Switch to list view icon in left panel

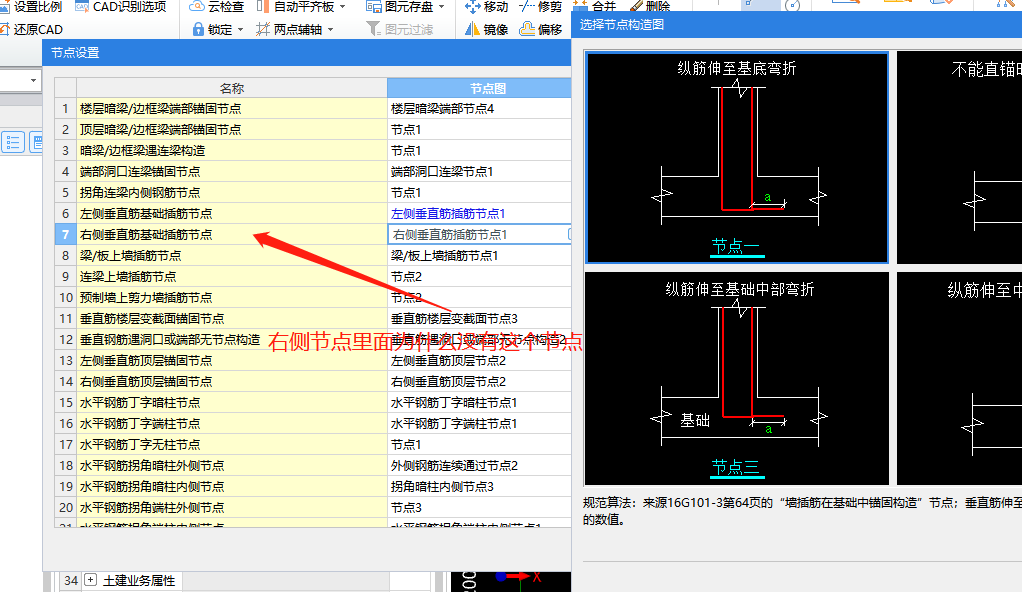coord(13,142)
